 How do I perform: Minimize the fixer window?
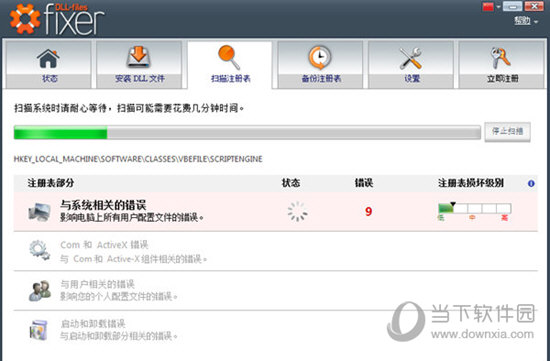[x=512, y=6]
